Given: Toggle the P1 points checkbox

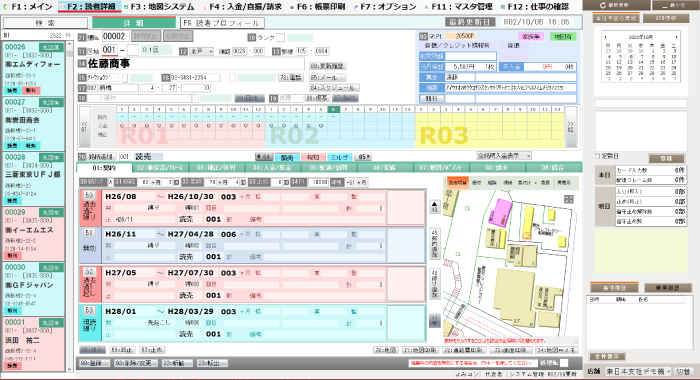Looking at the screenshot, I should coord(432,37).
